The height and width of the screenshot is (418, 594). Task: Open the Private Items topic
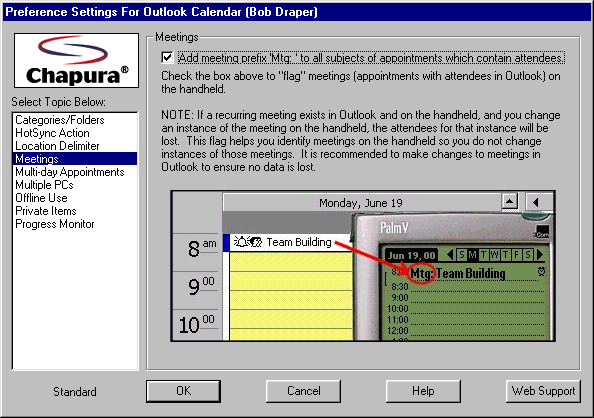coord(46,211)
